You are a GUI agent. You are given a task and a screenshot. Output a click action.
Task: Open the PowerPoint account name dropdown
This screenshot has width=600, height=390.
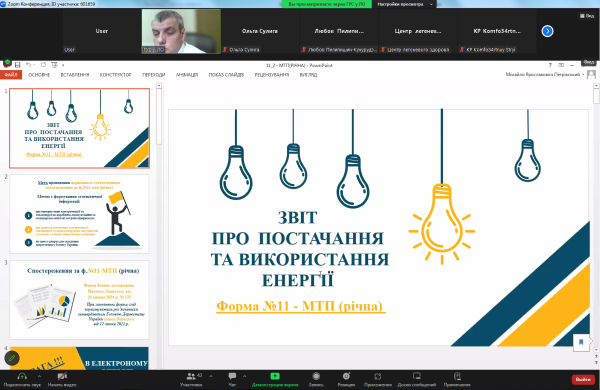545,75
